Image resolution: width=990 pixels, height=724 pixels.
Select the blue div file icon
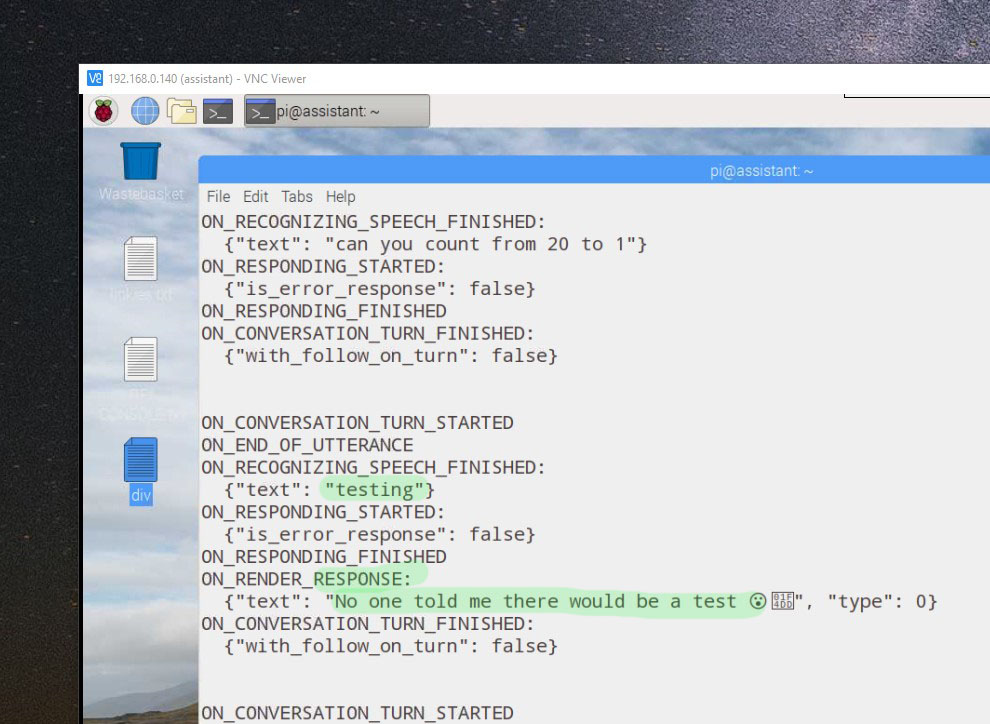coord(140,460)
